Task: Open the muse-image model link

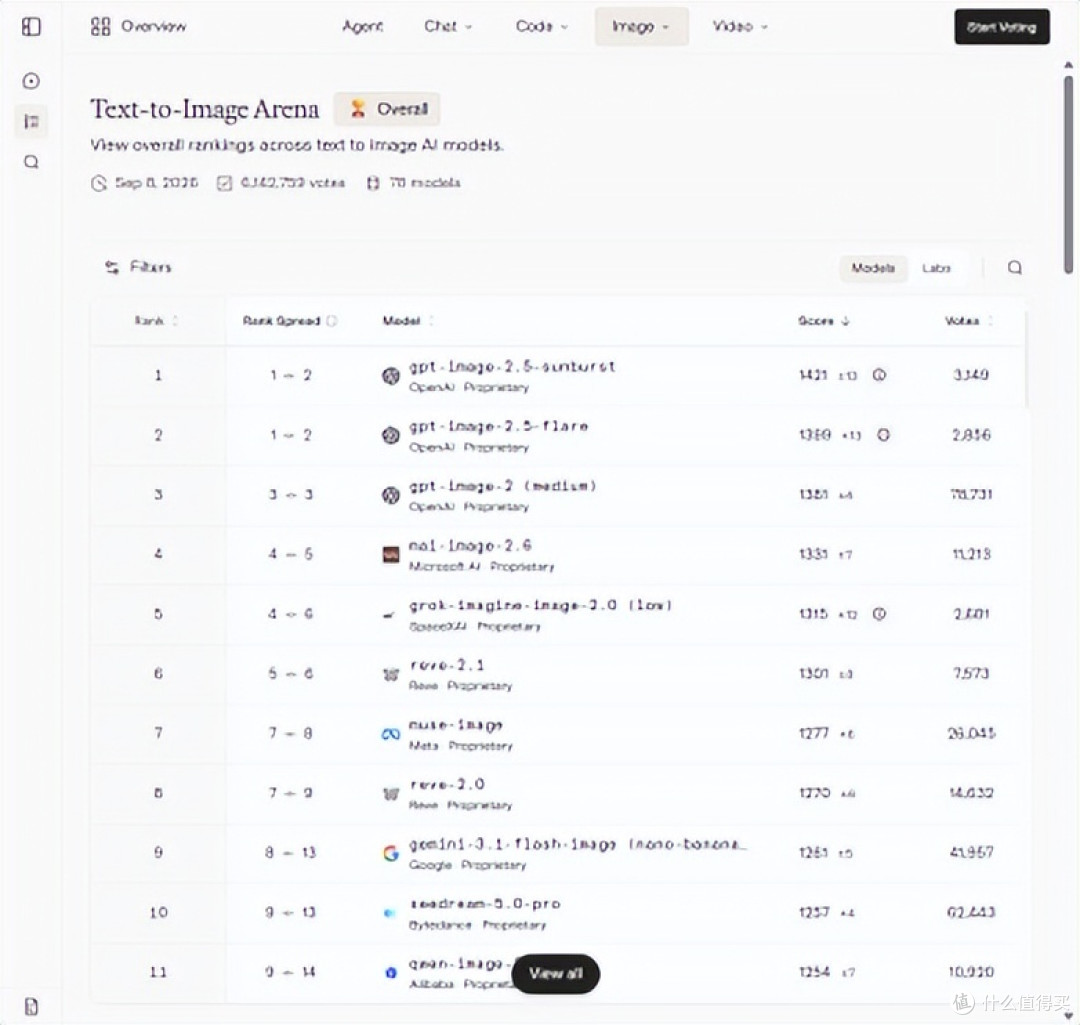Action: (456, 725)
